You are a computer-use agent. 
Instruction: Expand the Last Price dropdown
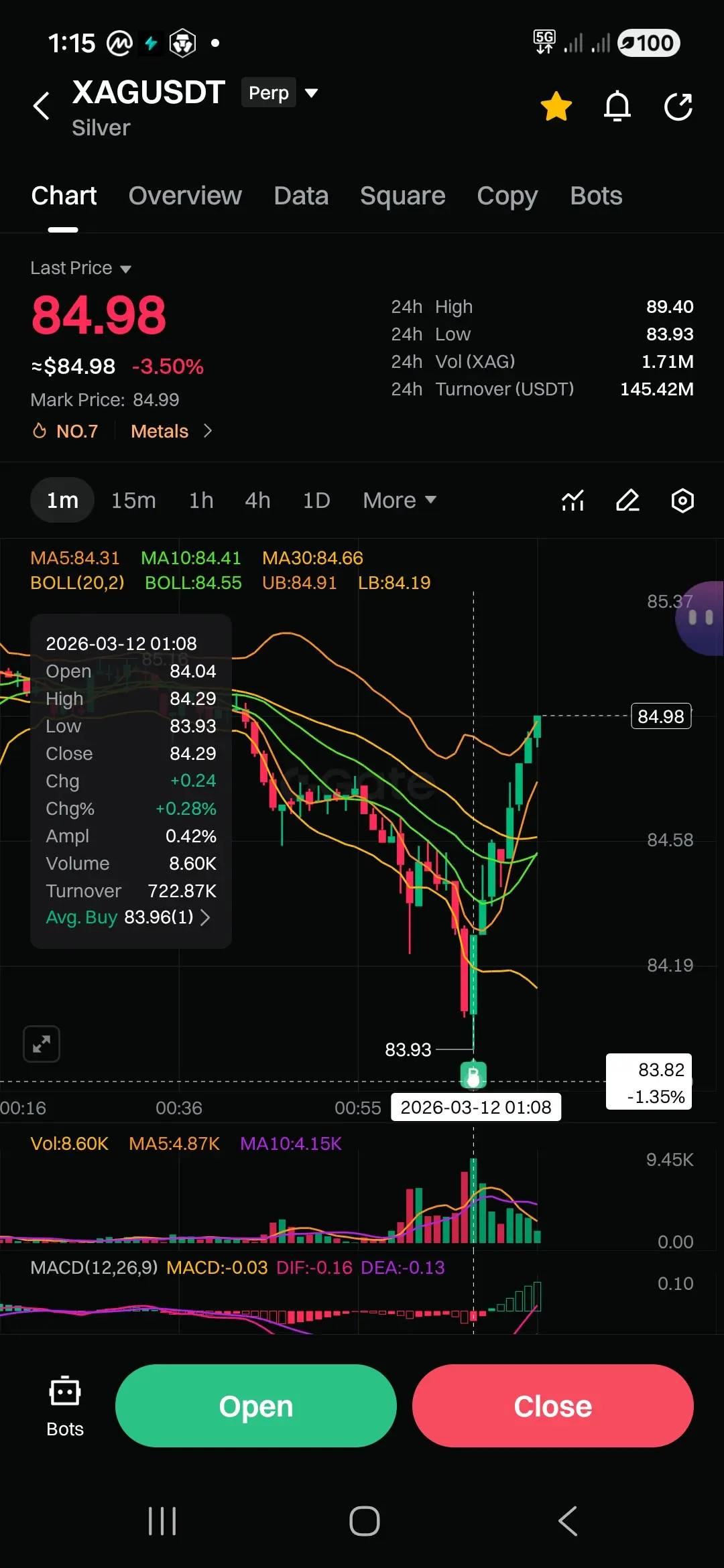click(81, 268)
